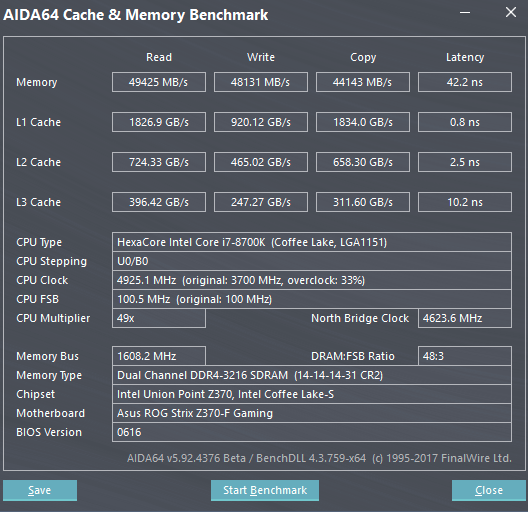Click the Memory Copy result box
Viewport: 528px width, 512px height.
(363, 82)
